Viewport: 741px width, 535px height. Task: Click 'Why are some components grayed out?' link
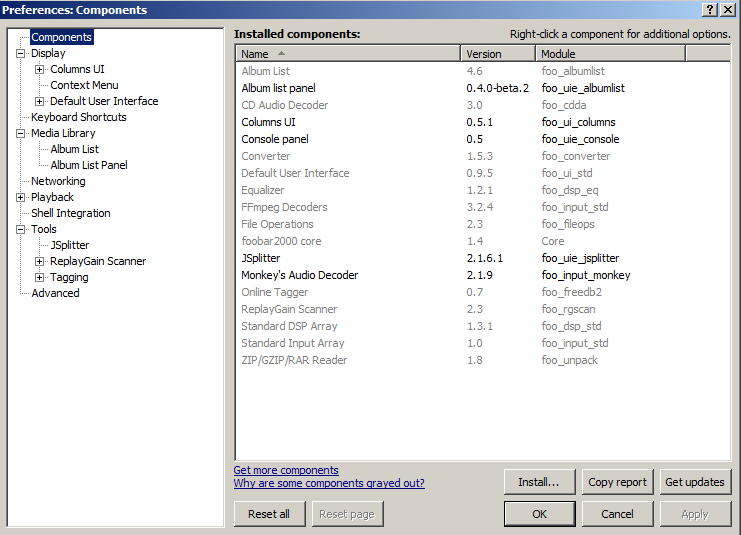(x=329, y=483)
